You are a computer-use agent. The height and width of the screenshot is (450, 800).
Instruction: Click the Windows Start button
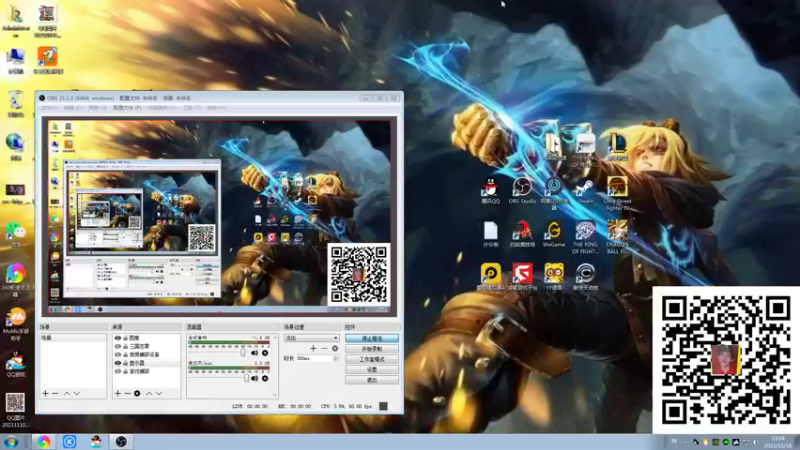[10, 442]
